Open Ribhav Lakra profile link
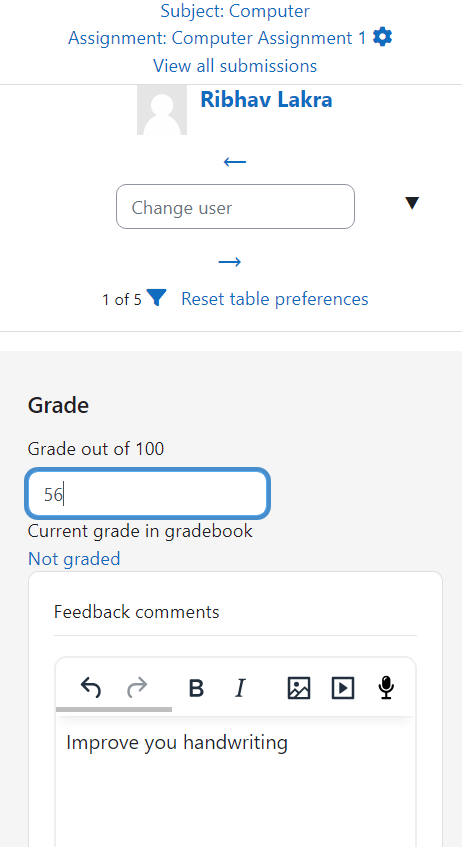462x847 pixels. tap(266, 99)
